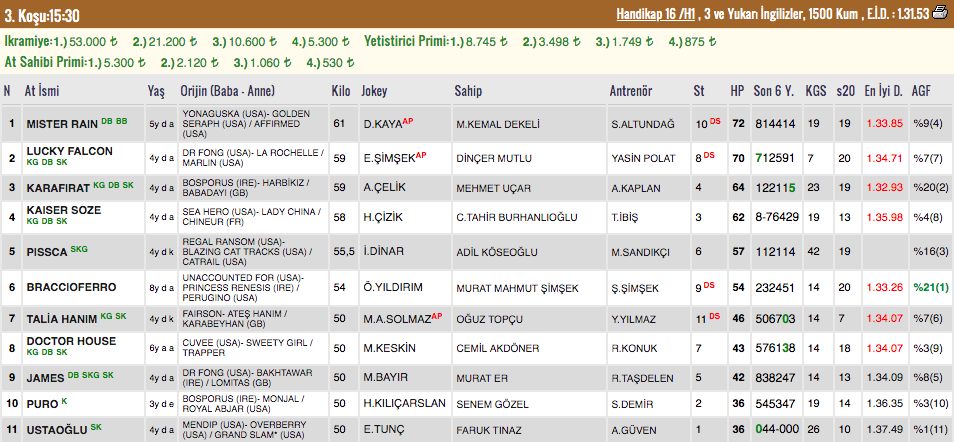Click jockey M.A.SOLMAZ

(397, 319)
